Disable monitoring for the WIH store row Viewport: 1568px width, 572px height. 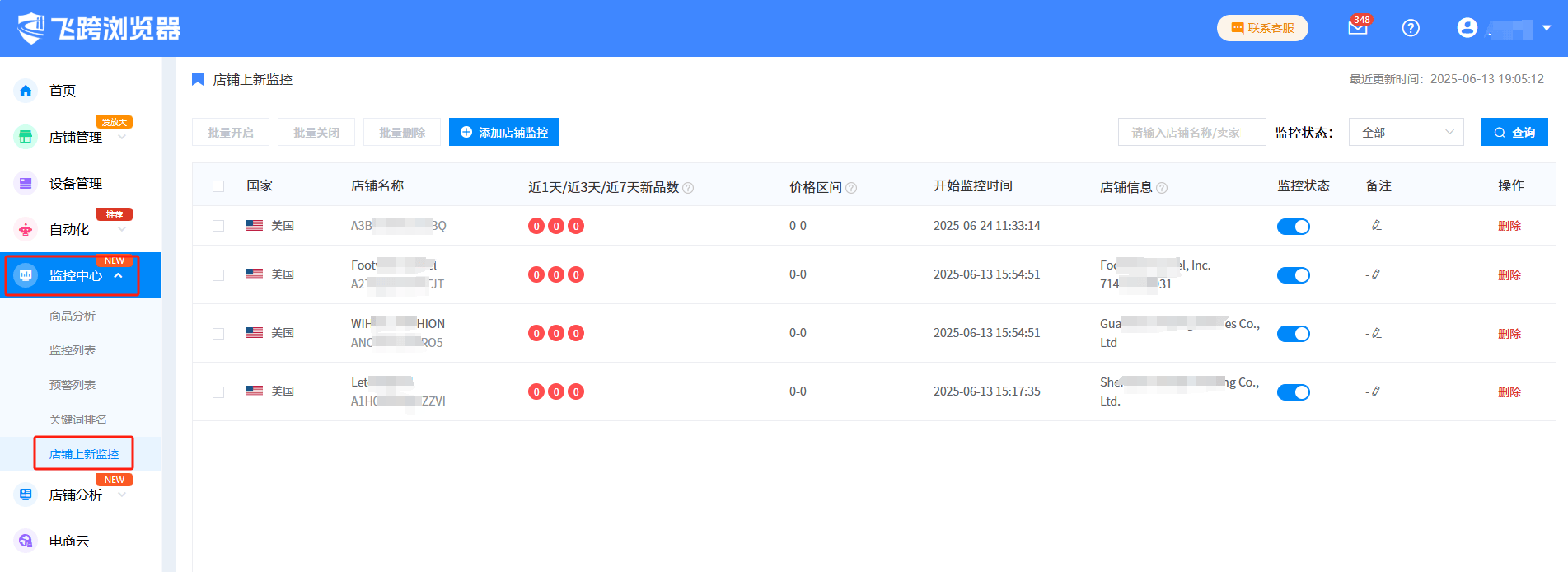[1293, 334]
